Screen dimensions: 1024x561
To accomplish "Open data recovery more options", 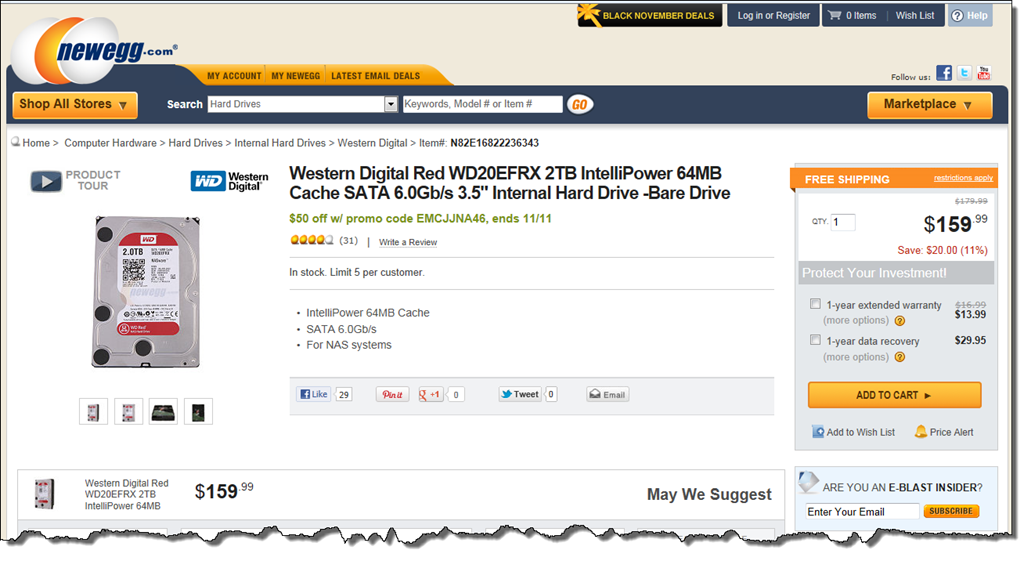I will click(x=856, y=357).
